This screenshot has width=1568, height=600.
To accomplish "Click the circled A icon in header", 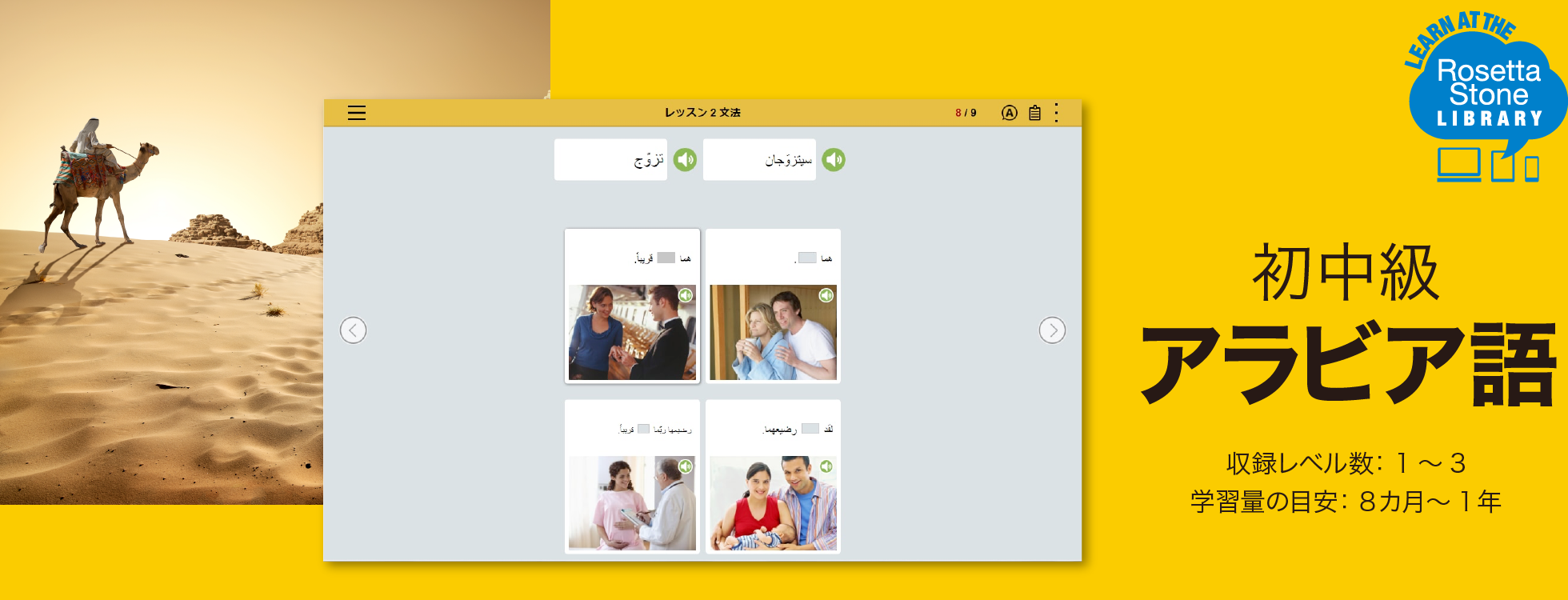I will coord(1010,113).
